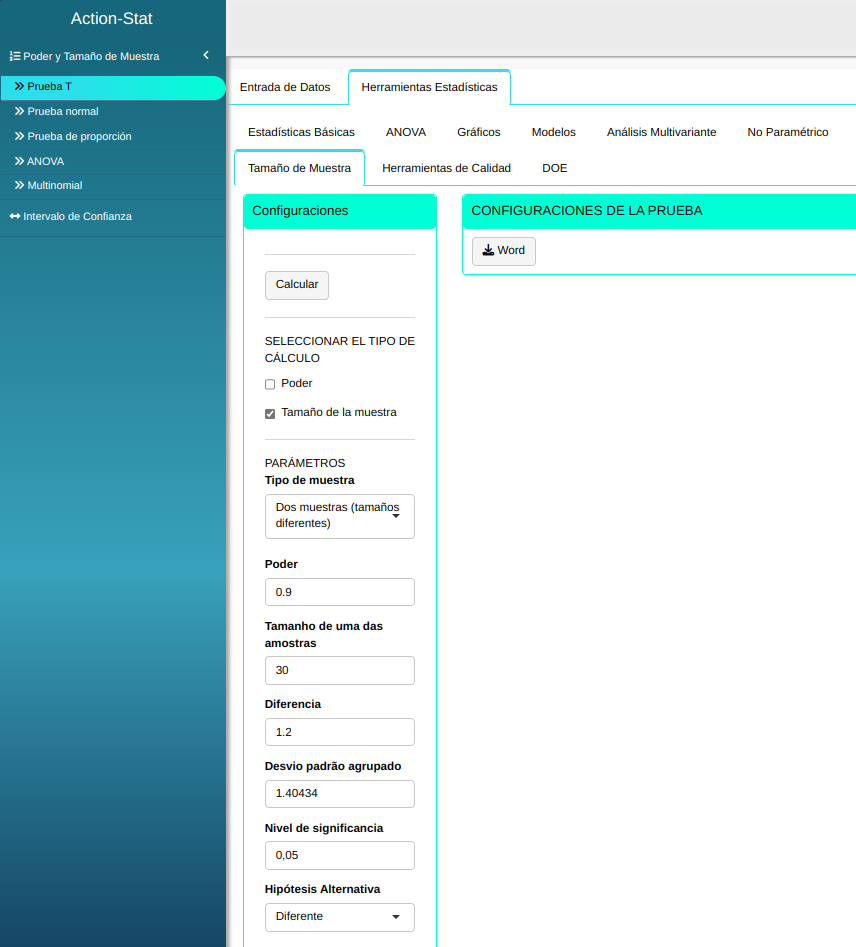Viewport: 856px width, 947px height.
Task: Uncheck the Tamaño de la muestra checkbox
Action: point(270,413)
